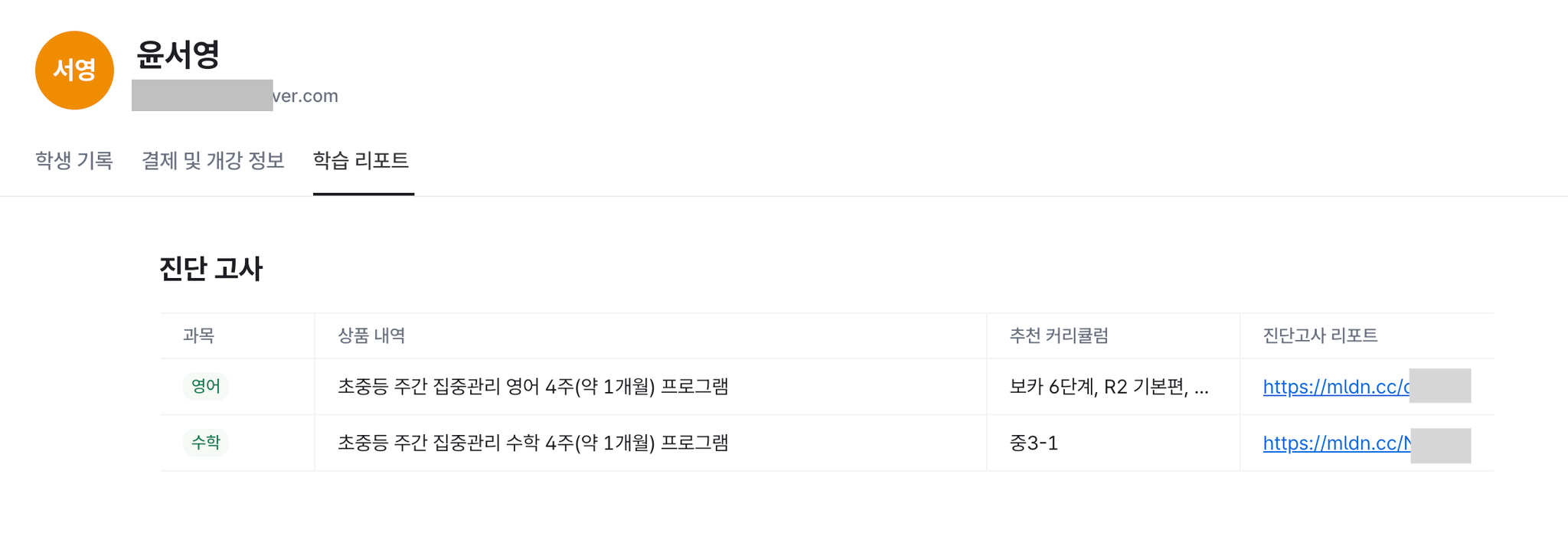Click the student name 윤서영
Screen dimensions: 1568x556
[178, 54]
